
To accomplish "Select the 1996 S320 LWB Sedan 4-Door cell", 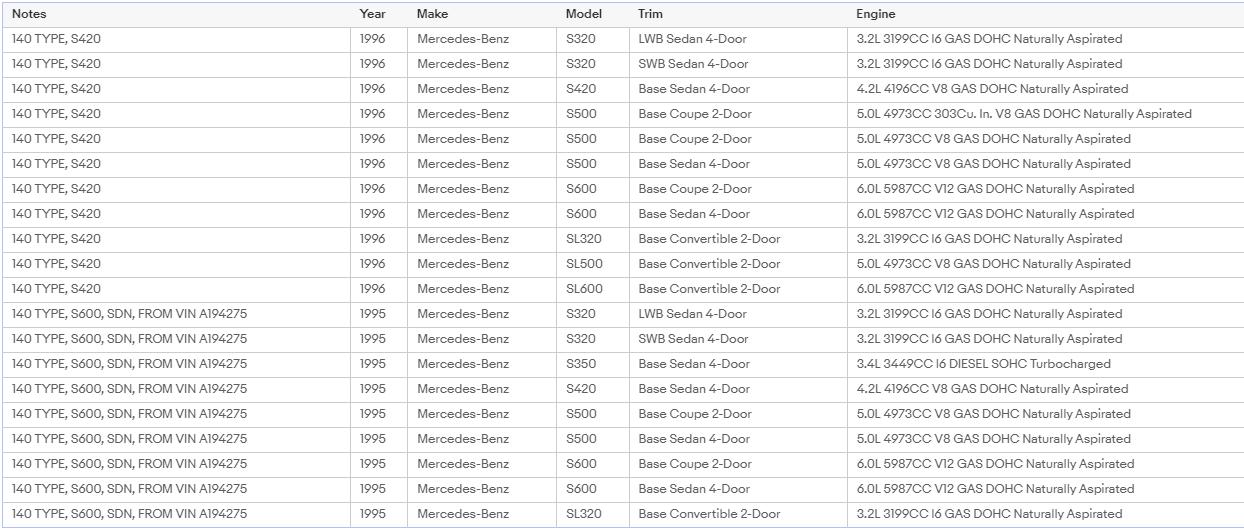I will coord(738,39).
